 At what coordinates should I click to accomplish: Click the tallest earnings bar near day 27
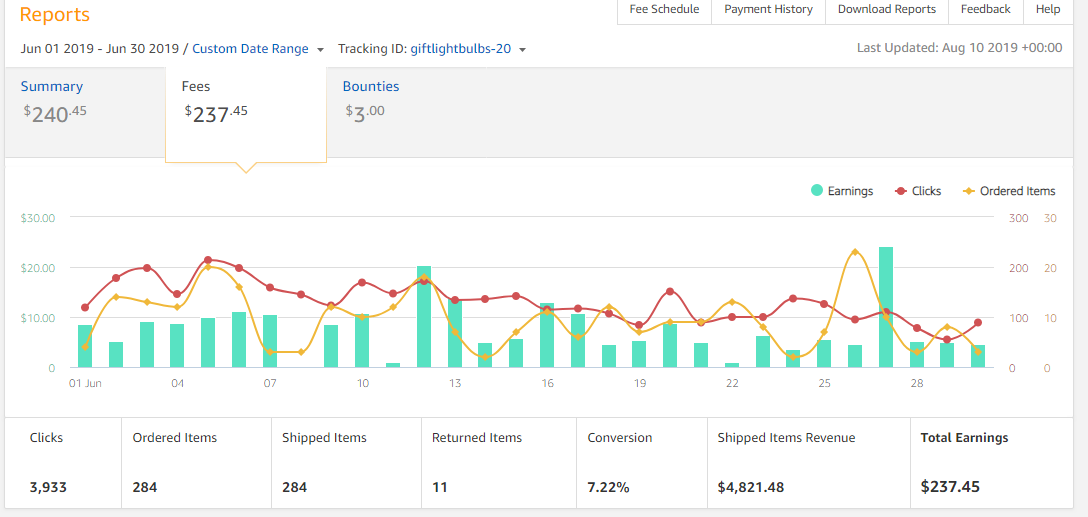886,308
